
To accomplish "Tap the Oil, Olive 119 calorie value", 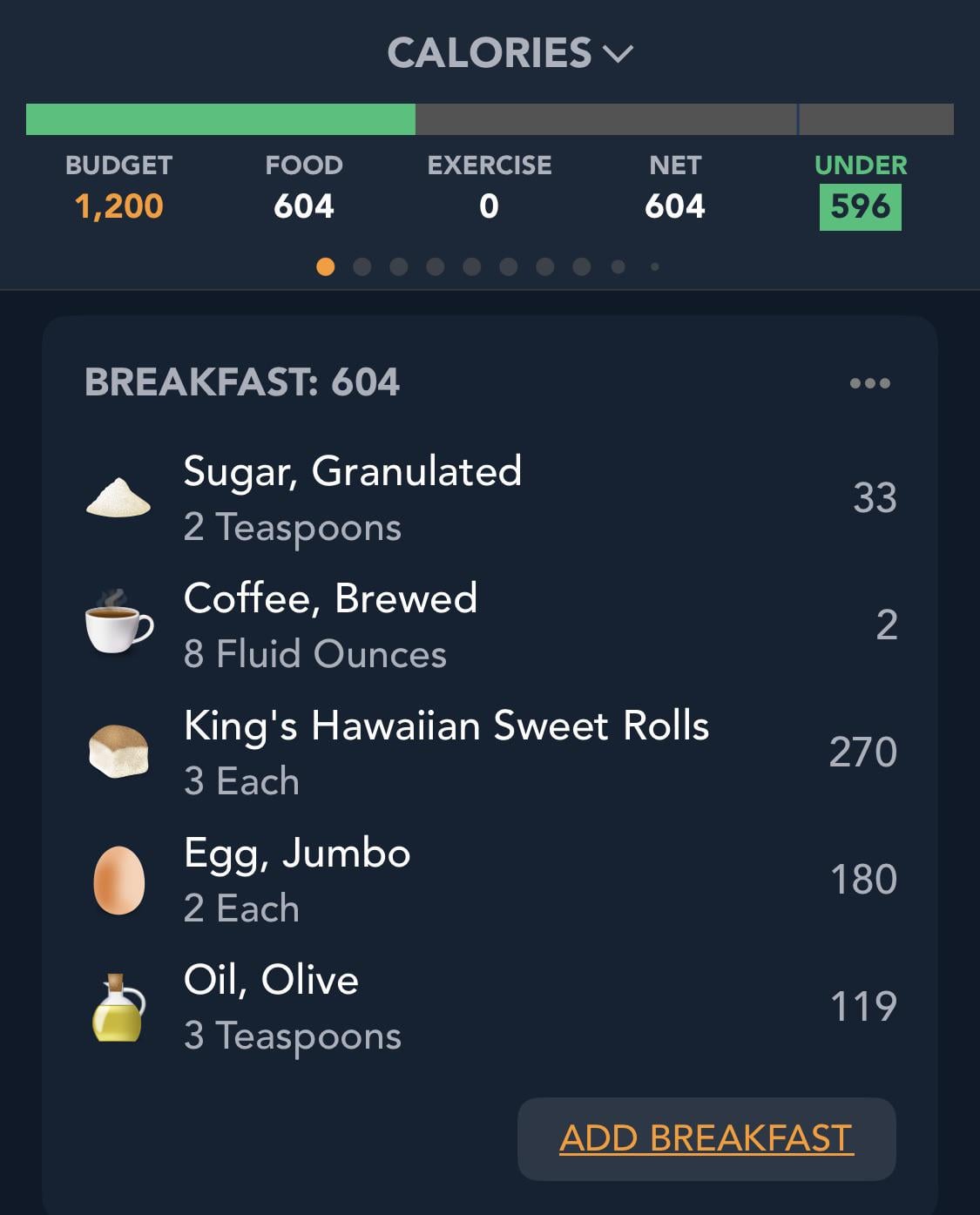I will point(863,1007).
